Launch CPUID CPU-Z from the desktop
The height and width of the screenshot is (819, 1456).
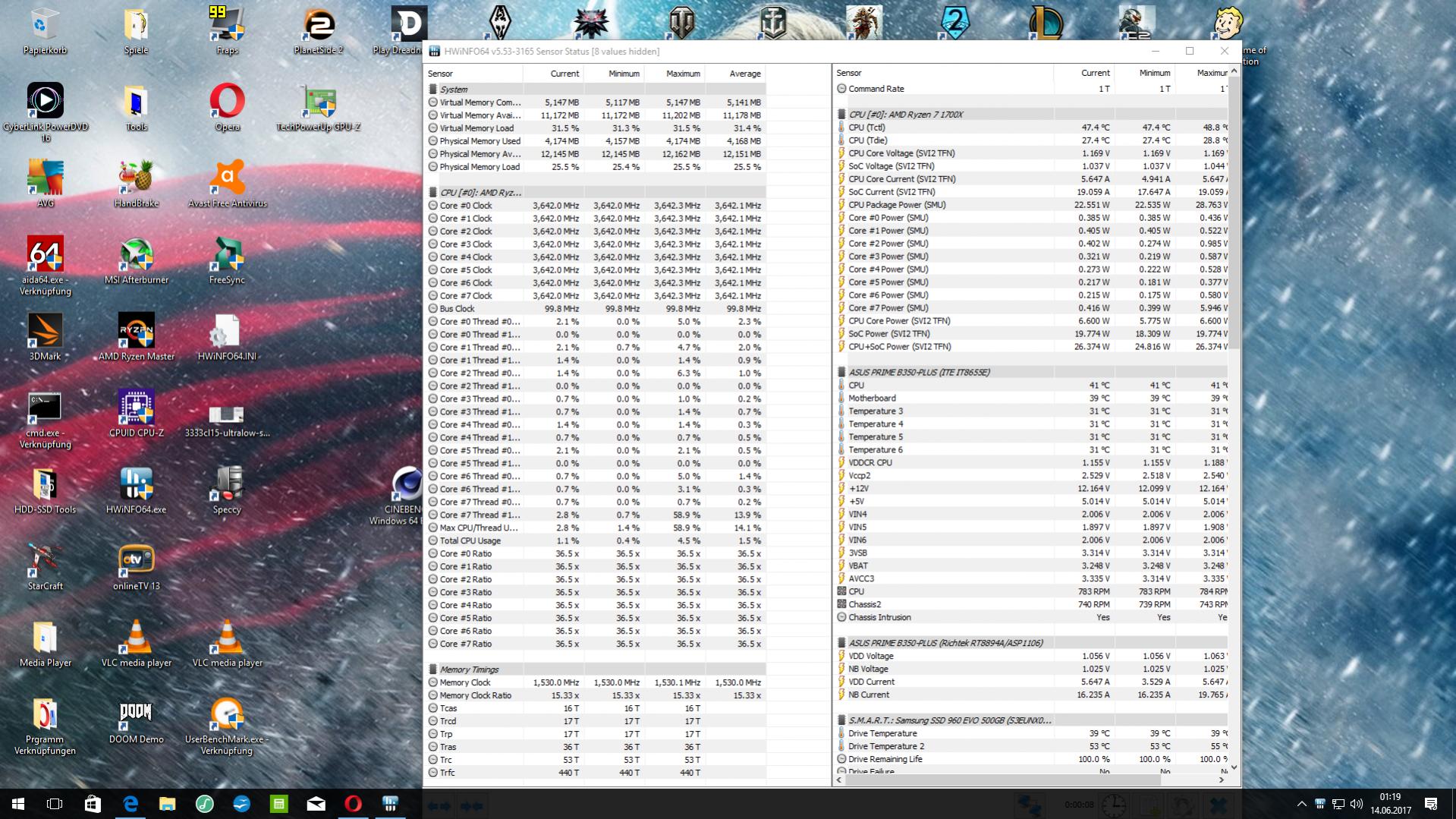point(136,414)
